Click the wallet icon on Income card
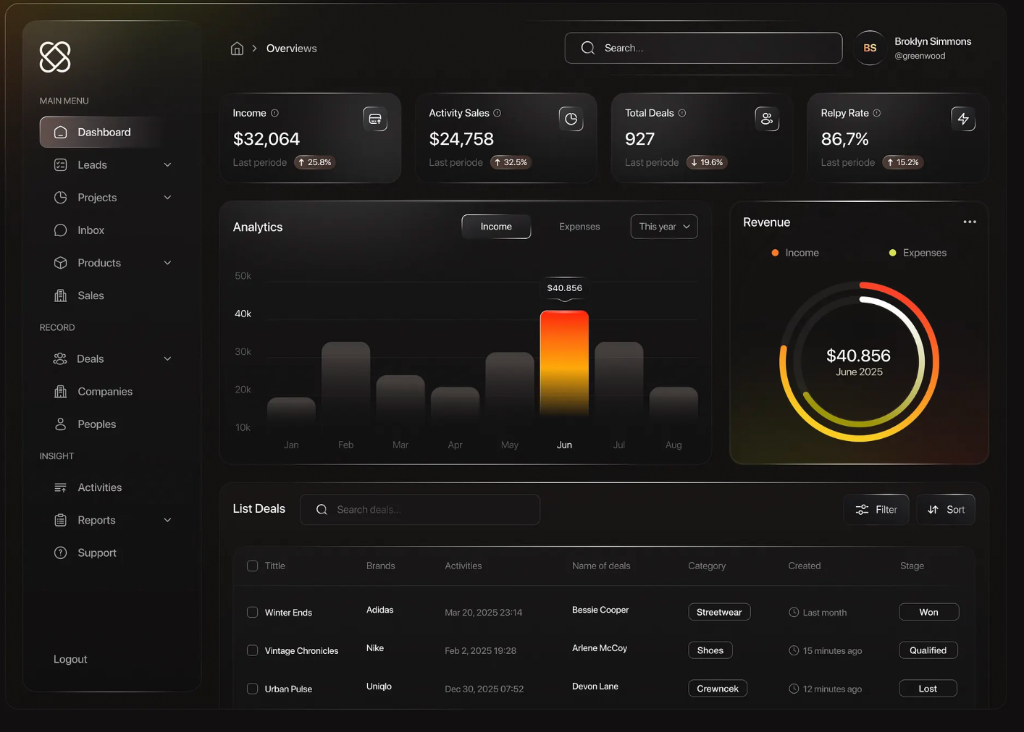This screenshot has width=1024, height=732. click(375, 118)
